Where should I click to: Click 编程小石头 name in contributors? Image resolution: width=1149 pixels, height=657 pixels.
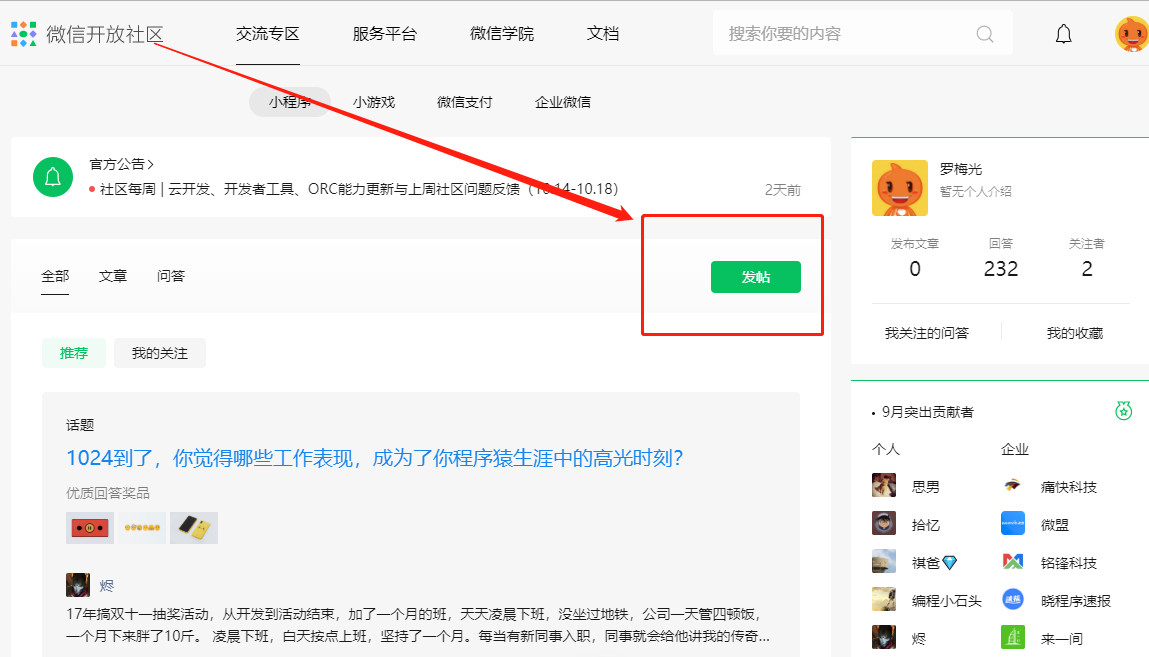947,601
